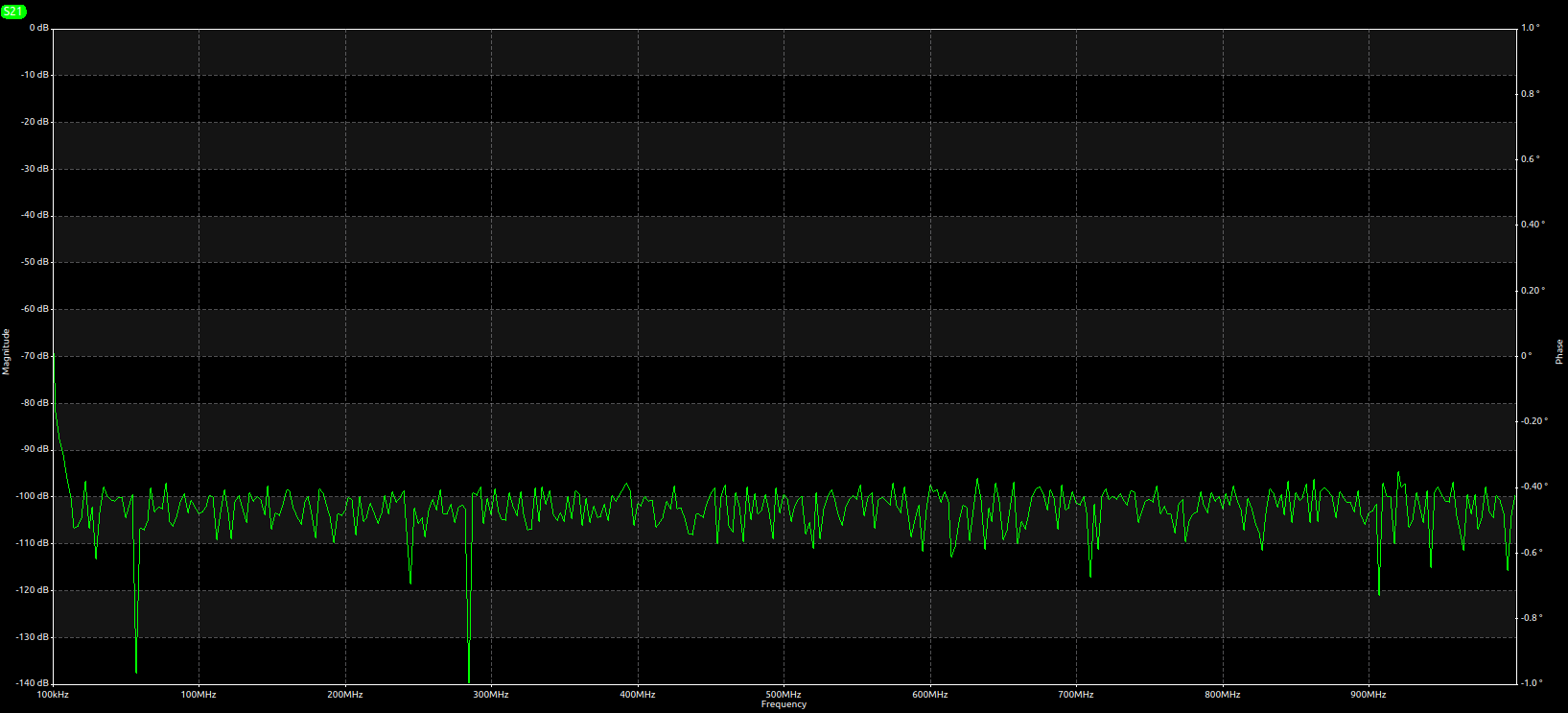Click the -20 dB tick label
The height and width of the screenshot is (713, 1568).
tap(35, 122)
